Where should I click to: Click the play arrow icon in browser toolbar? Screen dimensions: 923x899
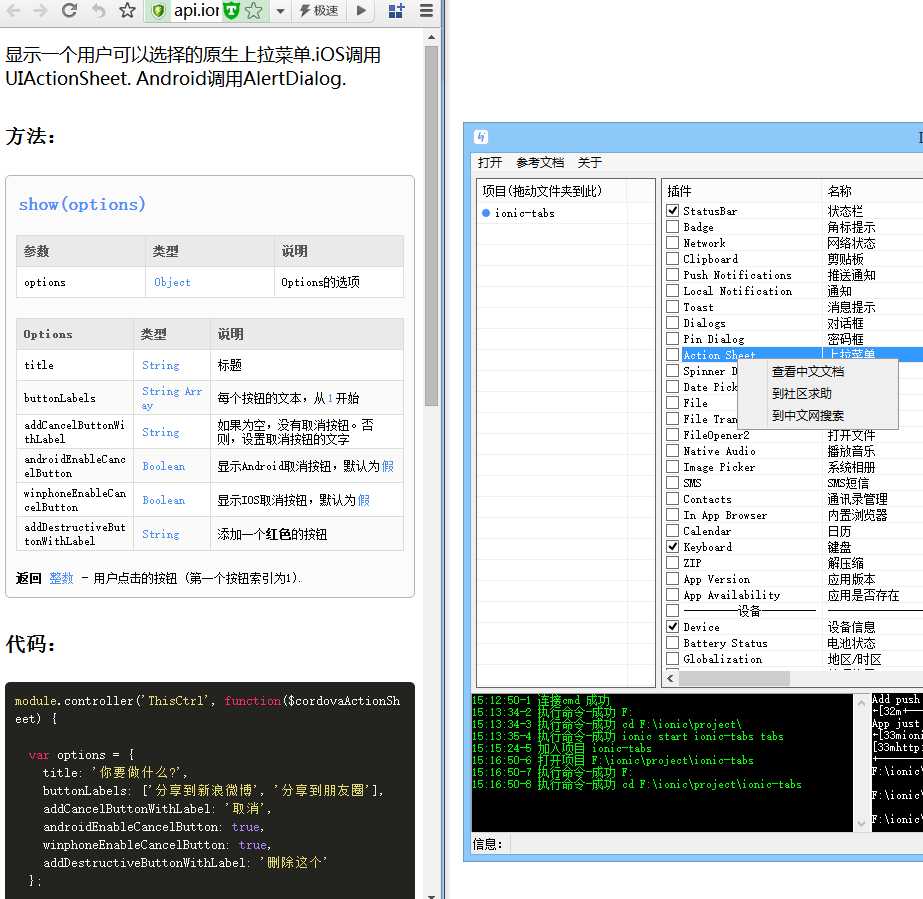[361, 10]
